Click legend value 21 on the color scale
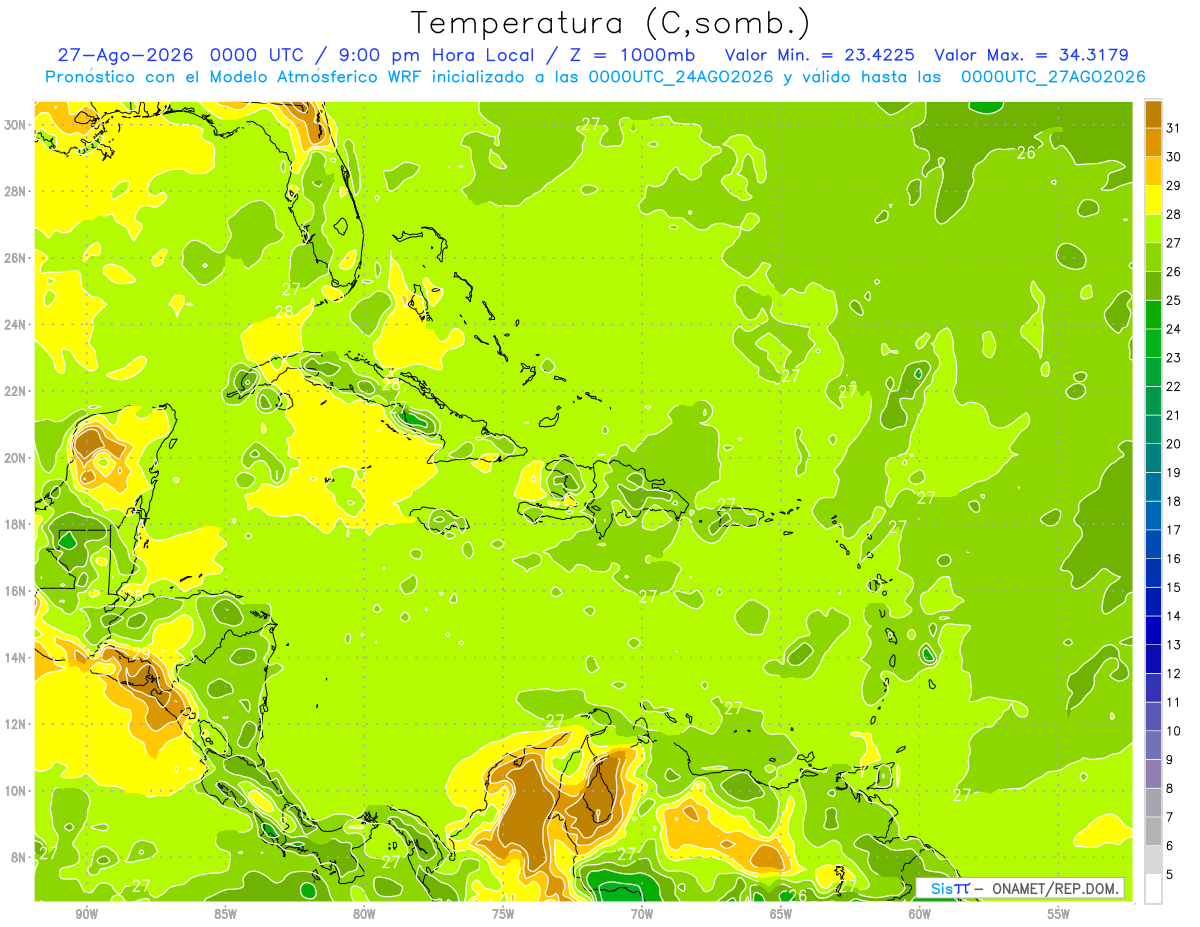1200x927 pixels. pyautogui.click(x=1174, y=415)
